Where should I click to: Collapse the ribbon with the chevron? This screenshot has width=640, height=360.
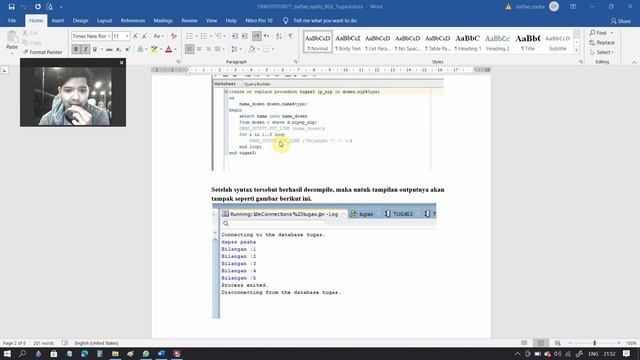click(634, 62)
